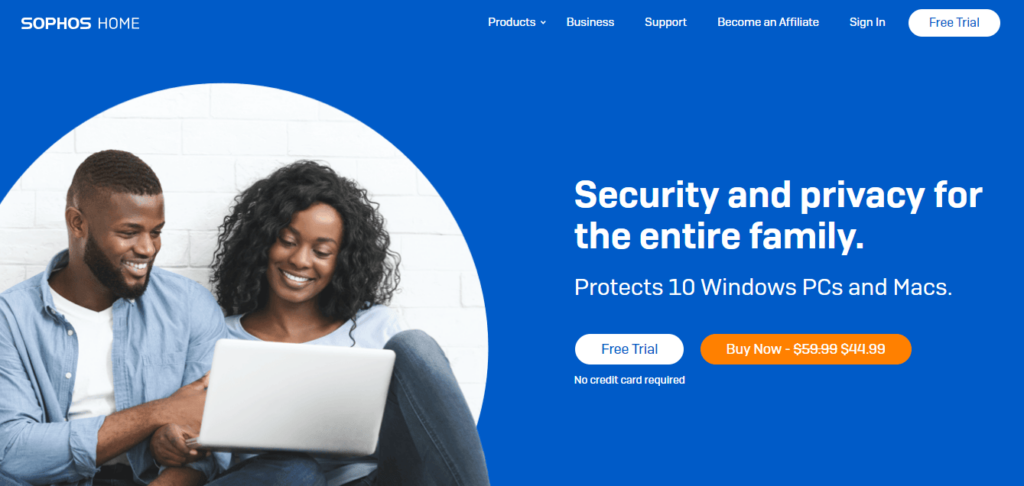Click the No credit card required text
Screen dimensions: 1024x486
coord(630,380)
